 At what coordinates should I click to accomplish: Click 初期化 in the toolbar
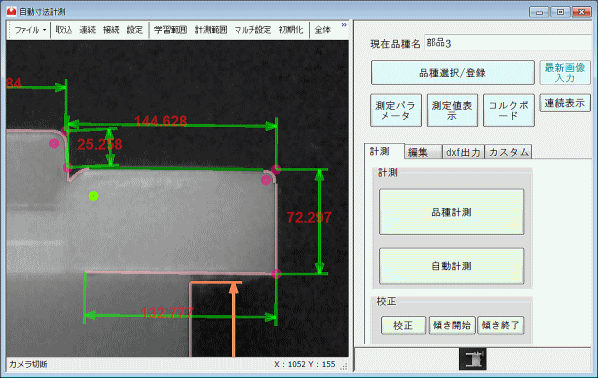(x=291, y=30)
